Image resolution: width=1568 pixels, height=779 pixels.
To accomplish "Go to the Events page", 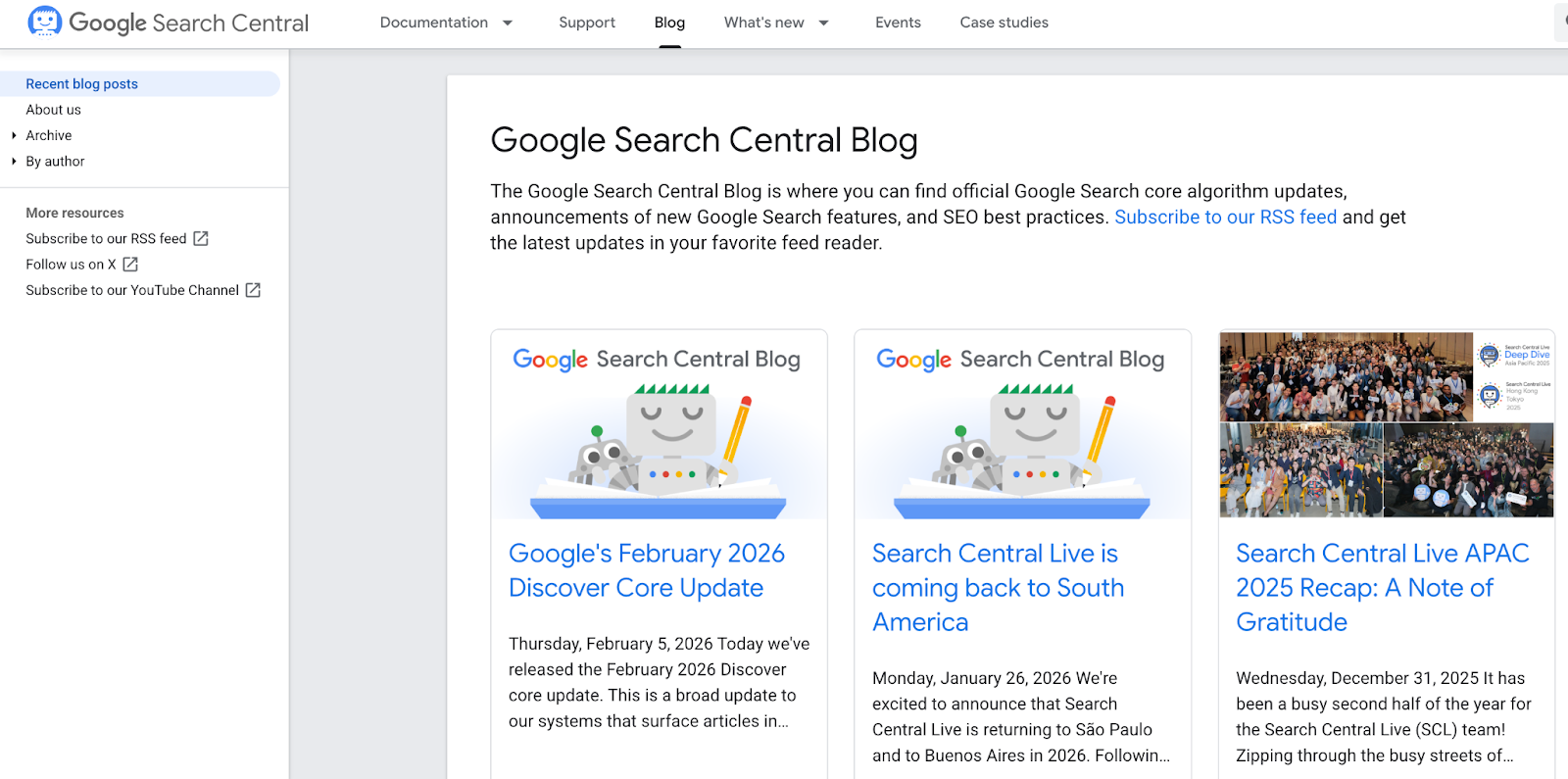I will click(897, 22).
